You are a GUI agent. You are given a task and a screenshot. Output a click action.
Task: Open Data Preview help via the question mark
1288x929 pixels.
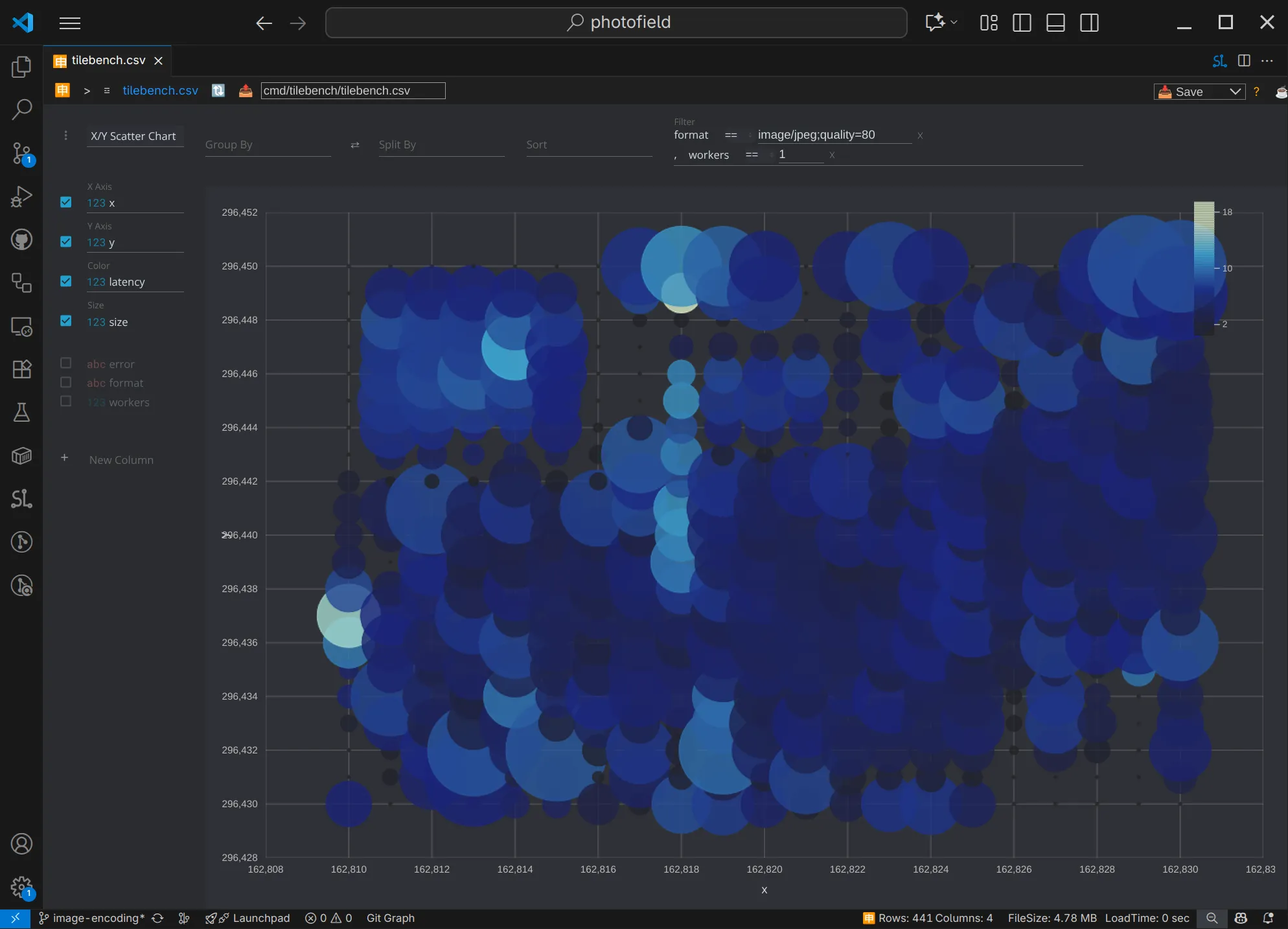(x=1256, y=91)
